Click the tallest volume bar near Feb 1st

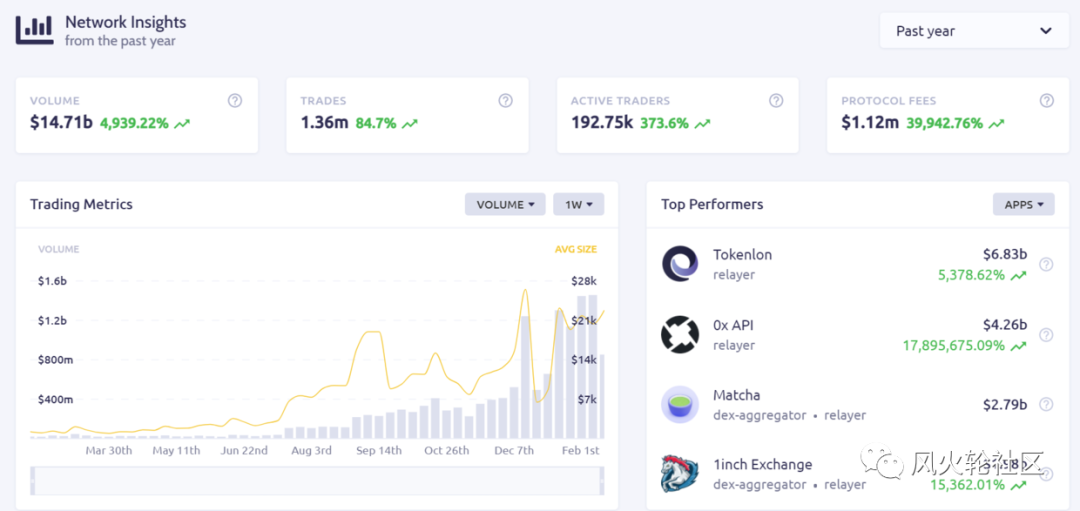point(592,366)
